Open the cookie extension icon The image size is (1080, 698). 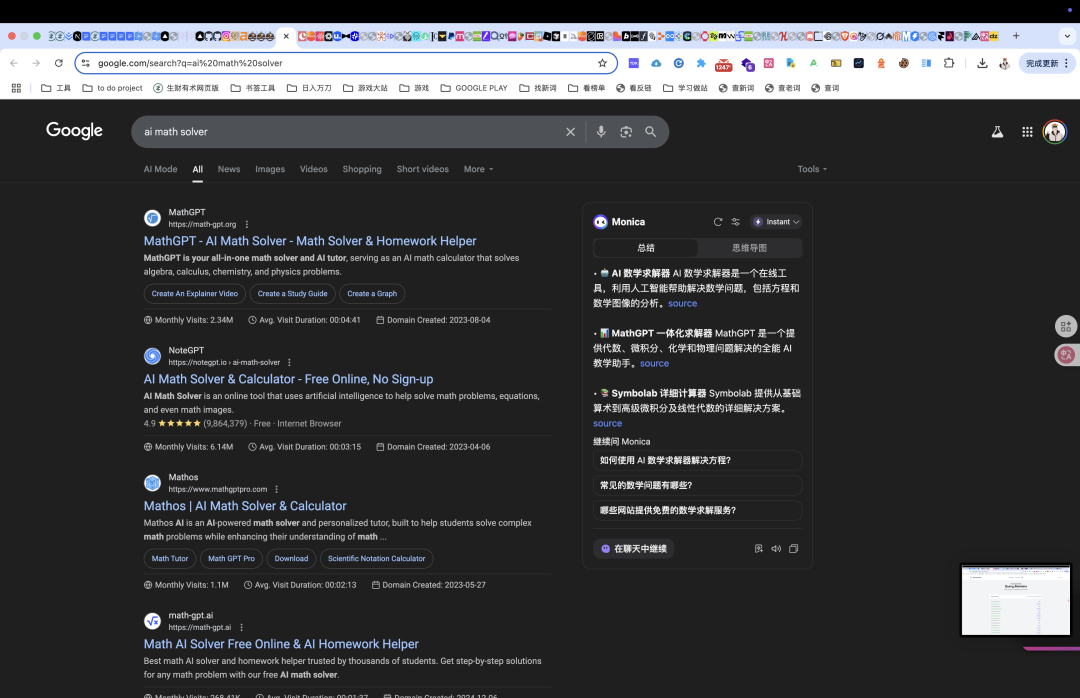904,63
